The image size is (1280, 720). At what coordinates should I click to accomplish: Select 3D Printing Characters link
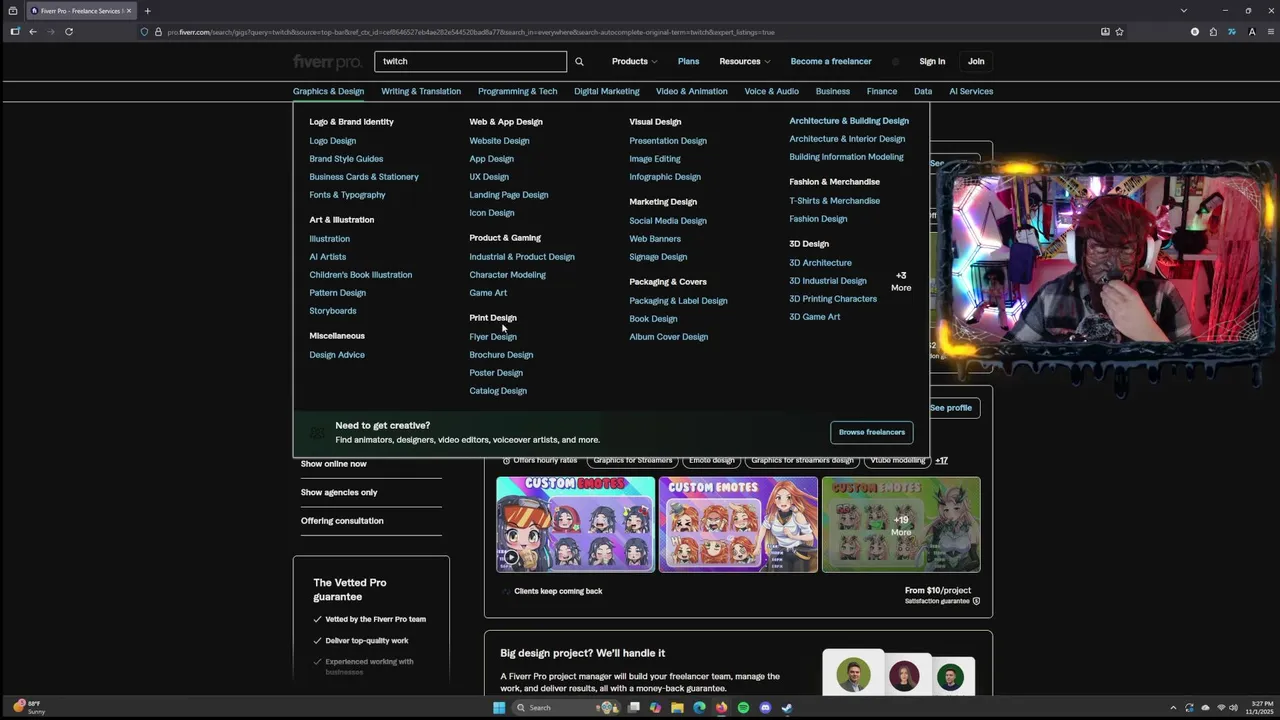(x=833, y=299)
